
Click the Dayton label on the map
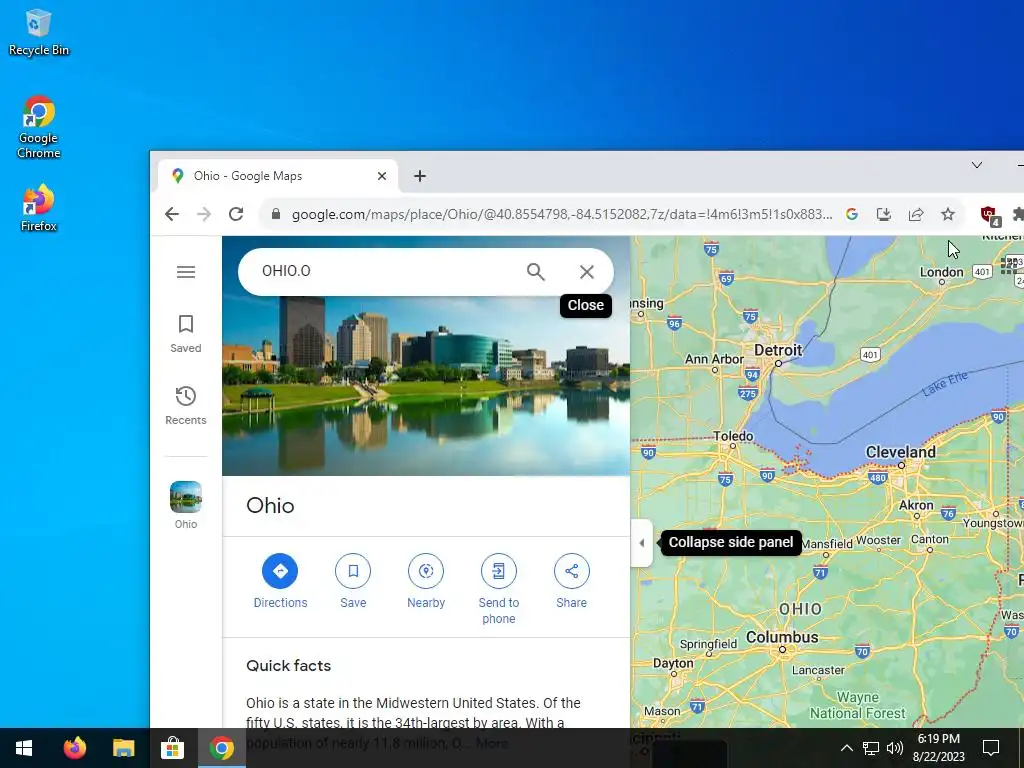point(673,663)
